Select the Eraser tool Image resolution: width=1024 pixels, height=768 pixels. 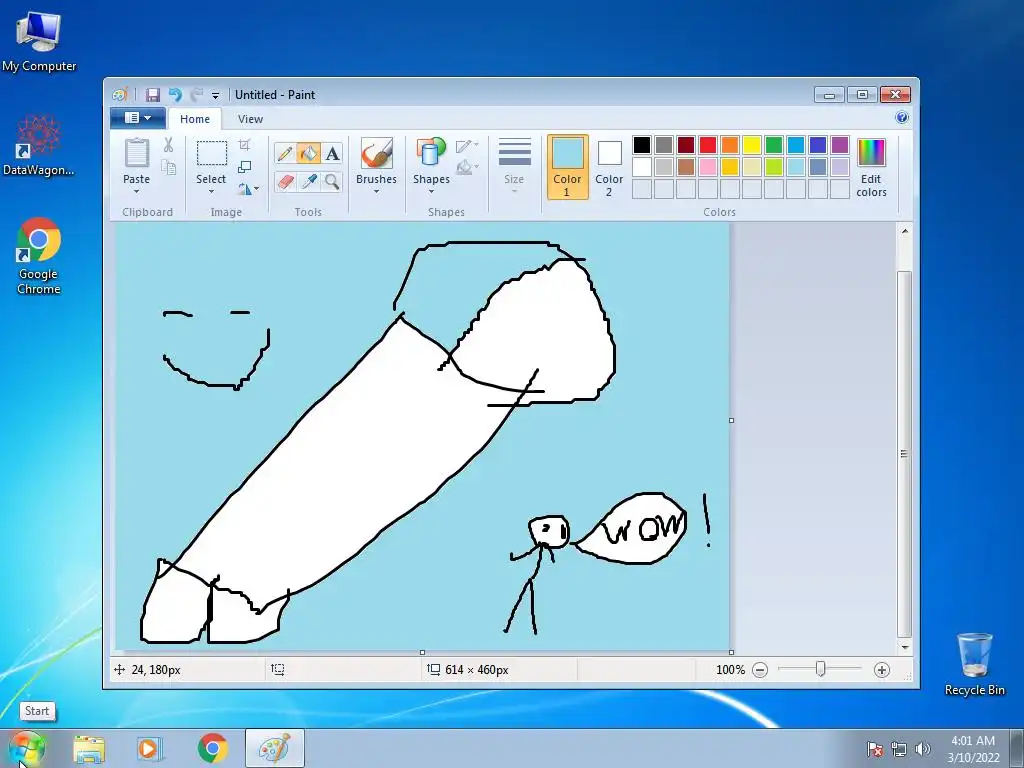[x=285, y=181]
